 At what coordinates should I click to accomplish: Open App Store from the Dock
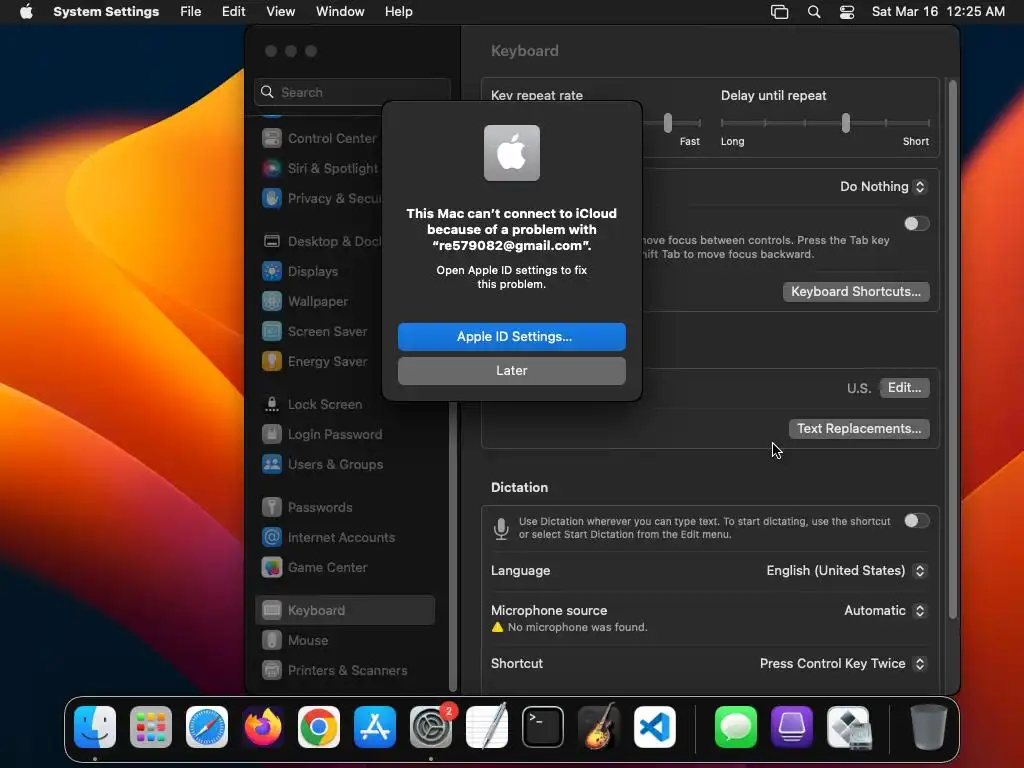tap(375, 727)
